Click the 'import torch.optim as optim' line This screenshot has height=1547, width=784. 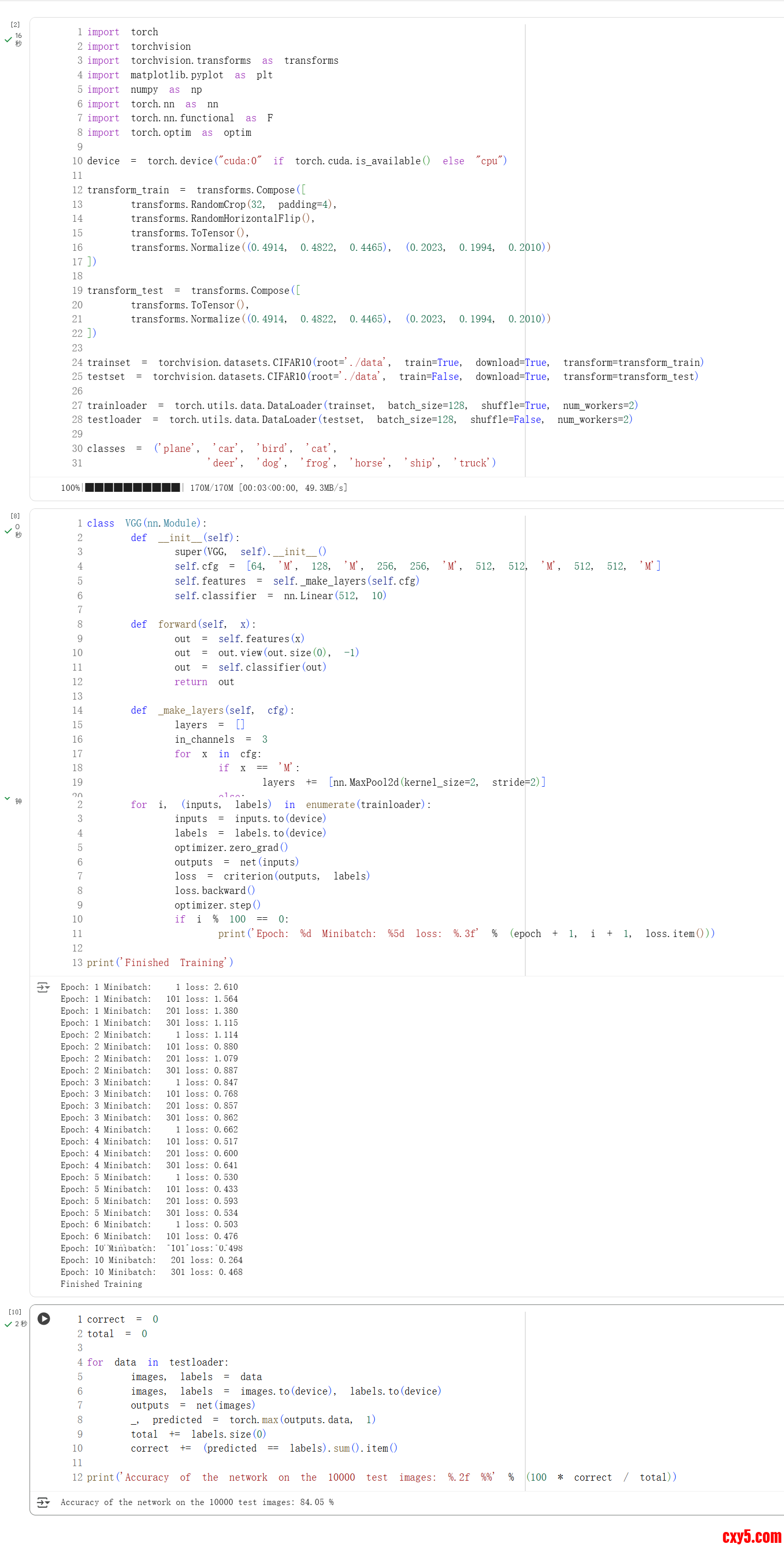169,132
